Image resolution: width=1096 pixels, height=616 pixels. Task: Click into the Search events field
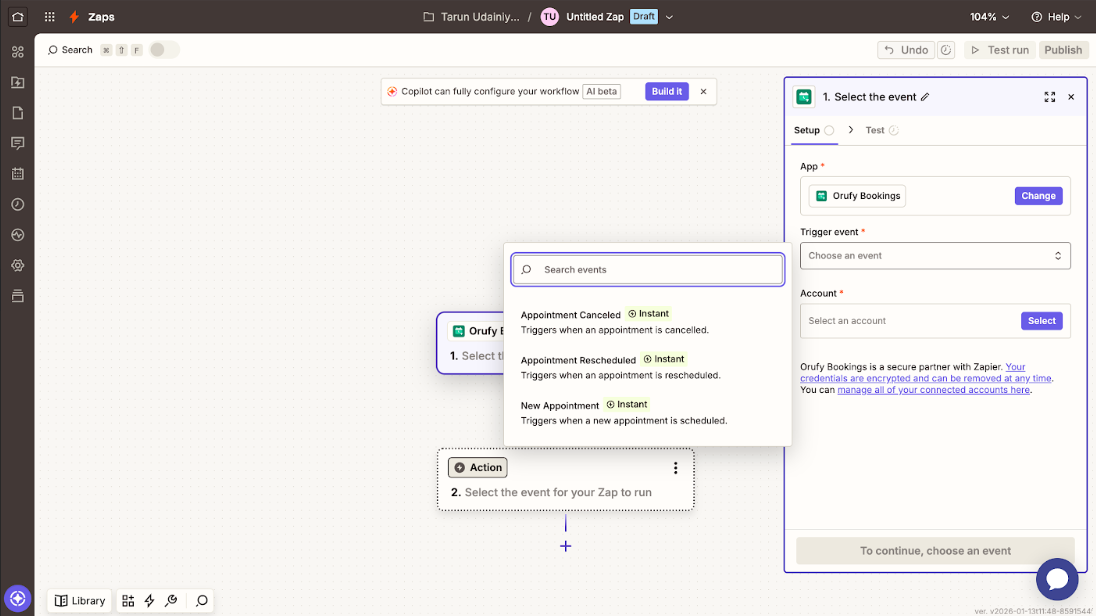(647, 269)
